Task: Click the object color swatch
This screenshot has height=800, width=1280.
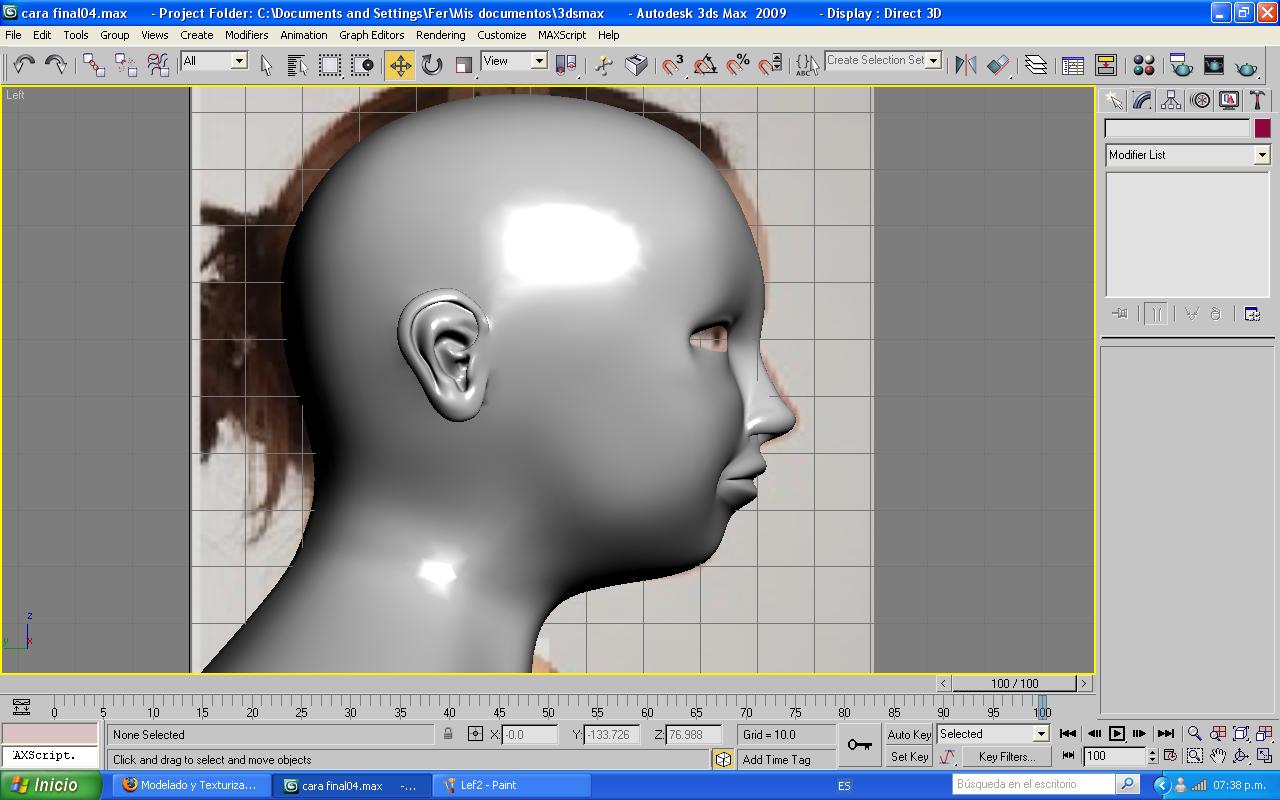Action: [x=1262, y=128]
